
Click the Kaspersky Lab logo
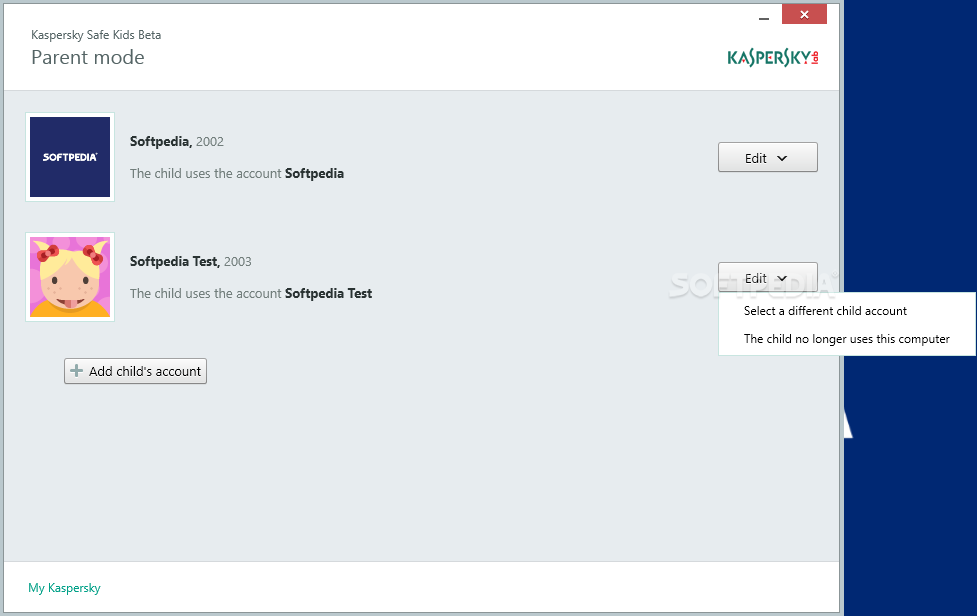[773, 58]
